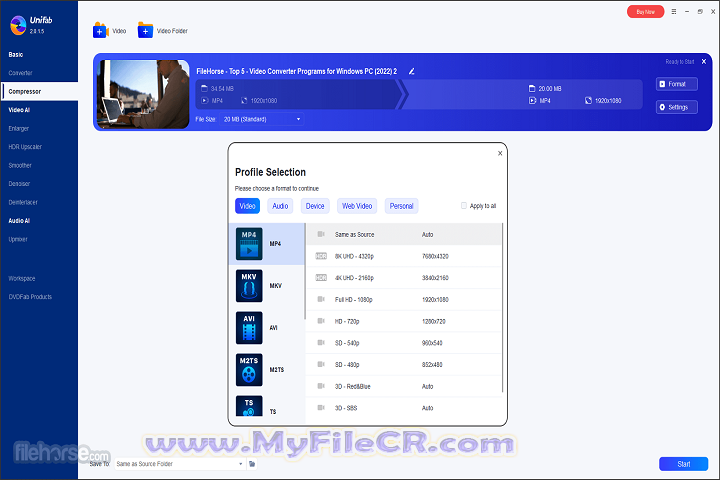
Task: Click the HDR icon for 8K UHD row
Action: tap(321, 256)
